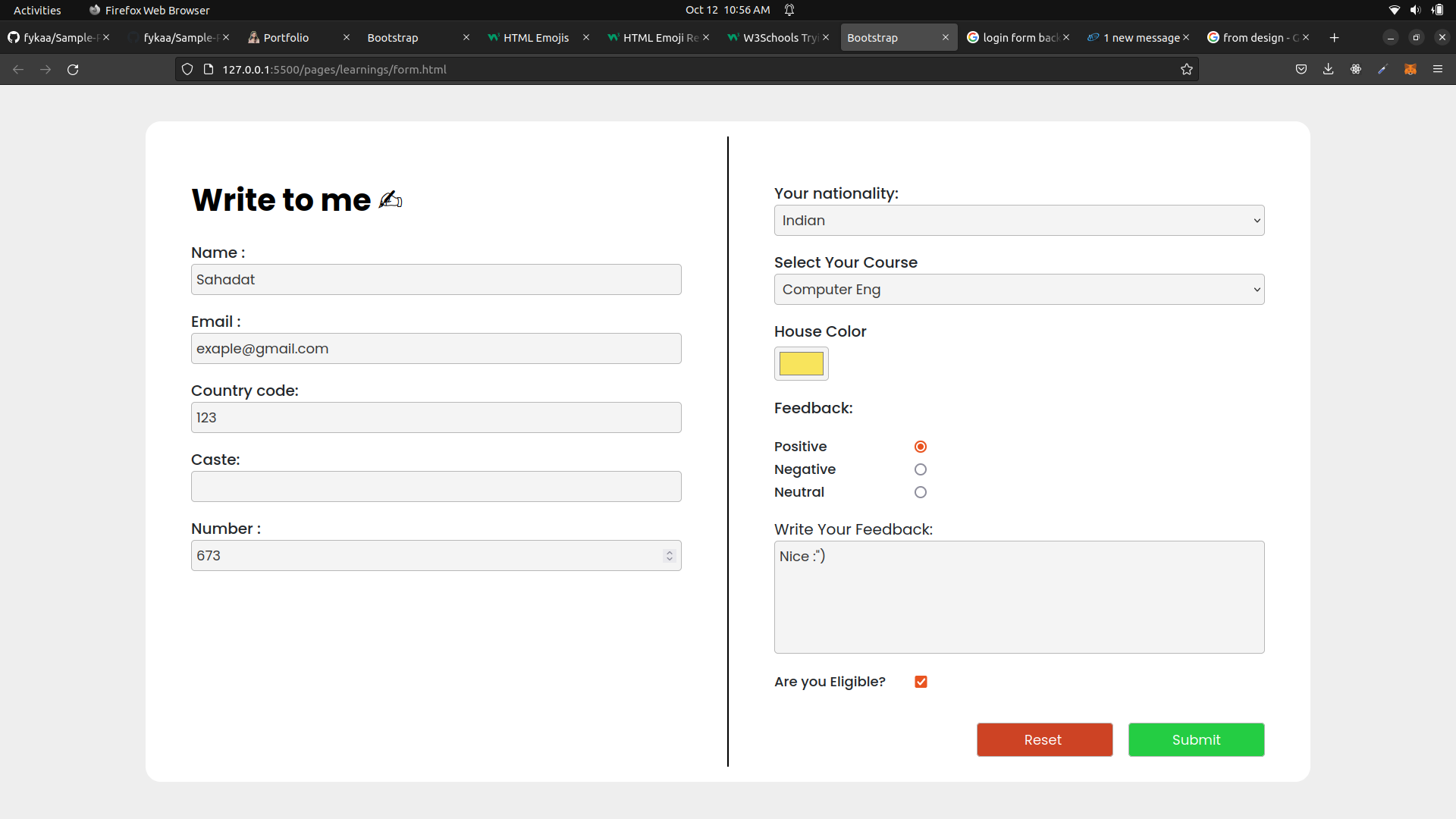Open a new browser tab with the plus icon
Image resolution: width=1456 pixels, height=819 pixels.
pyautogui.click(x=1334, y=37)
